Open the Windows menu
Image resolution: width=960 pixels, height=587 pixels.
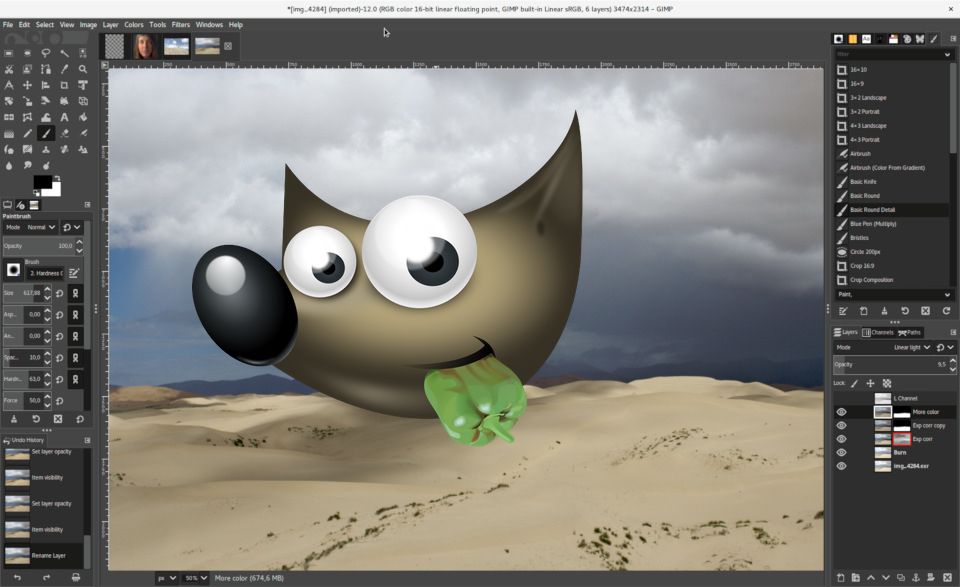pos(209,24)
